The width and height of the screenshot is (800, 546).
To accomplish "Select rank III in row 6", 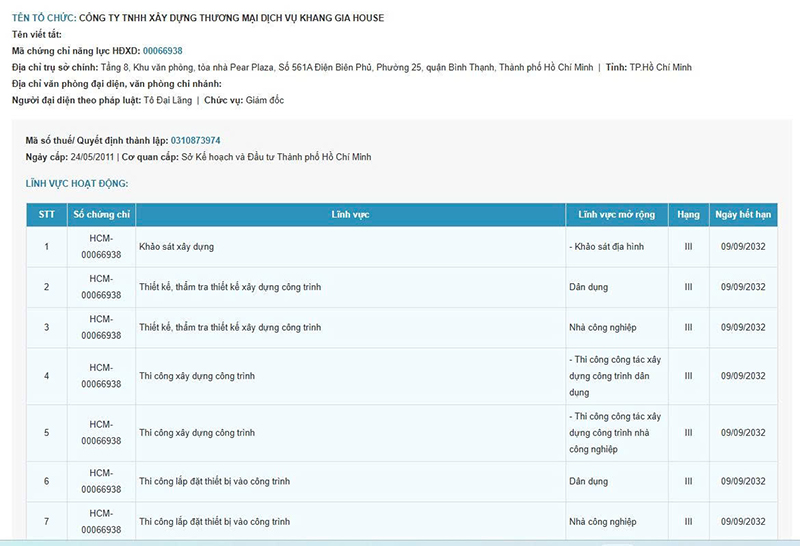I will [x=688, y=481].
